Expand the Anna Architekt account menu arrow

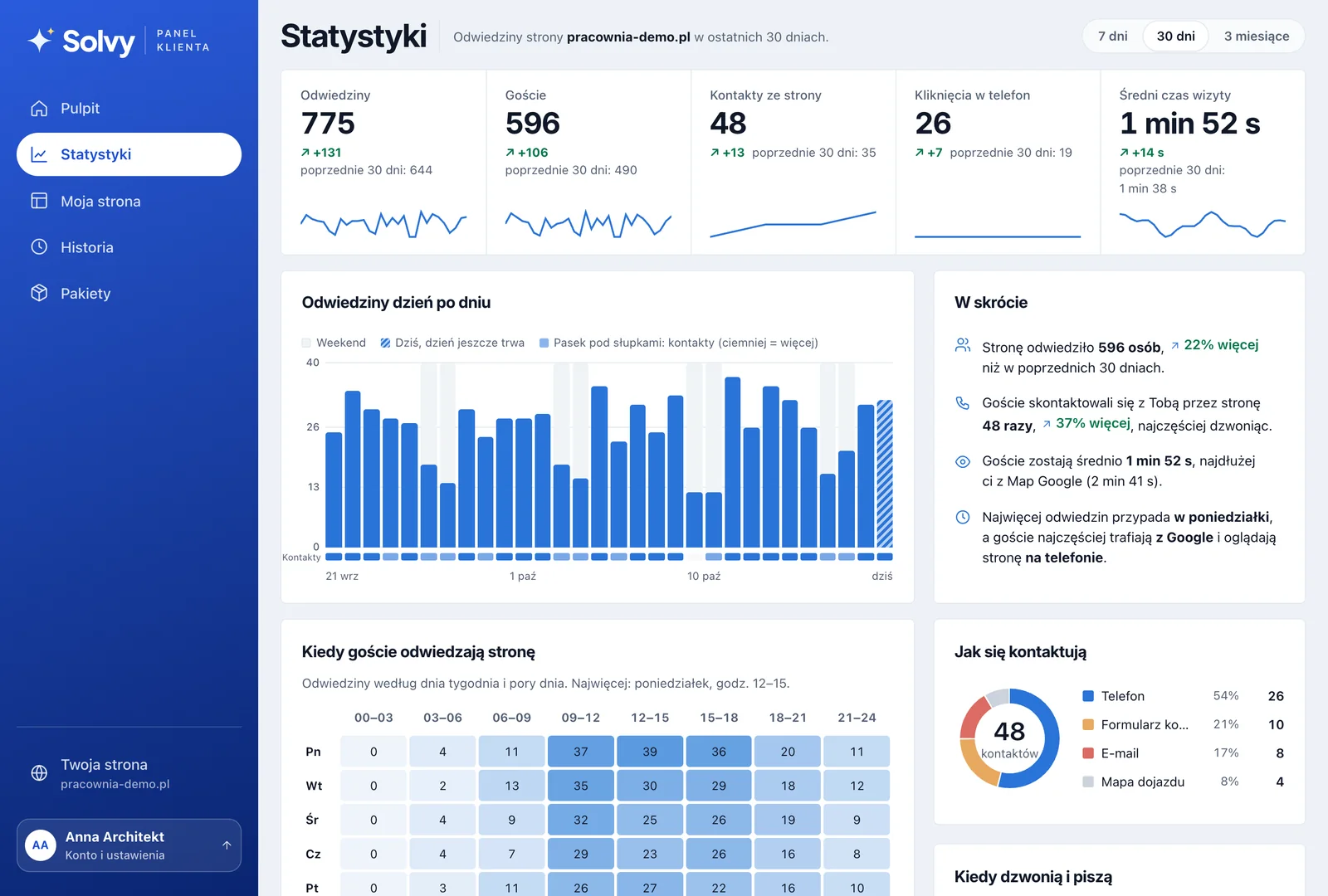[227, 845]
